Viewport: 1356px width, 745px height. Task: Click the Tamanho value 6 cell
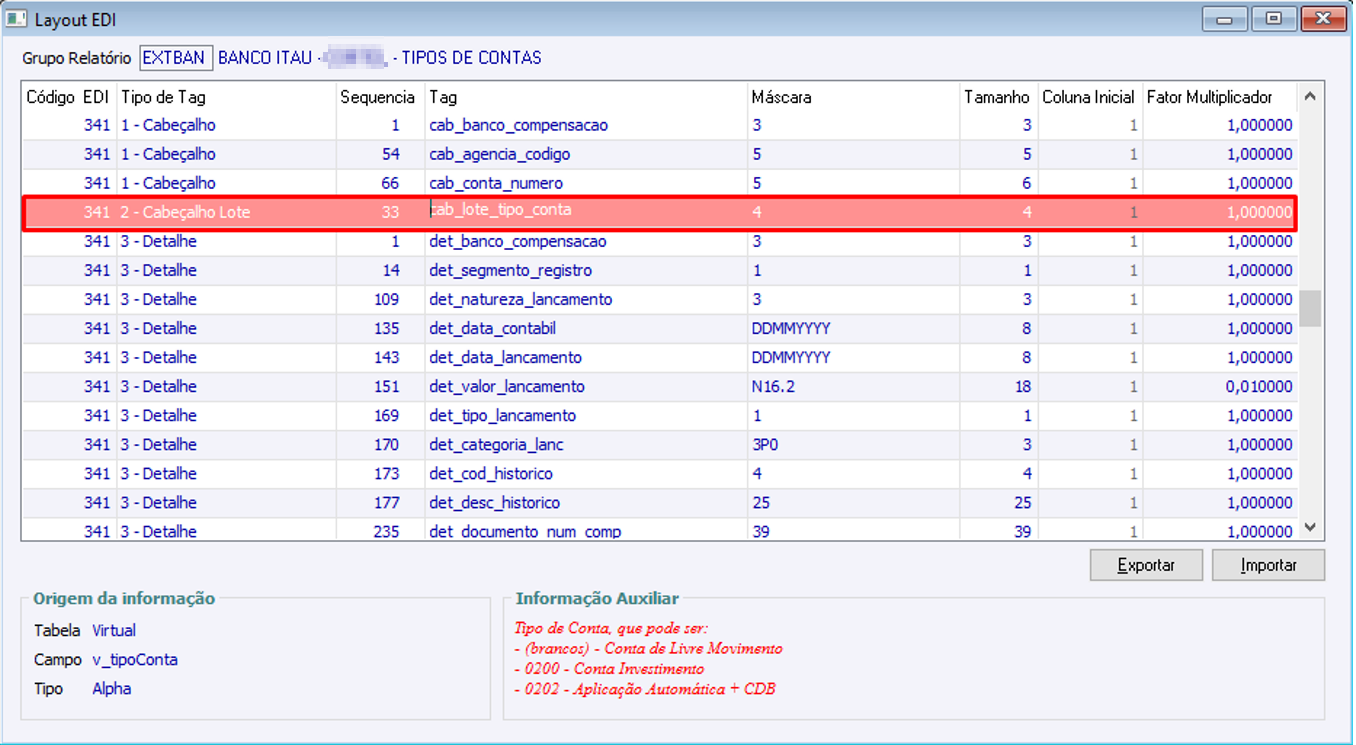998,183
